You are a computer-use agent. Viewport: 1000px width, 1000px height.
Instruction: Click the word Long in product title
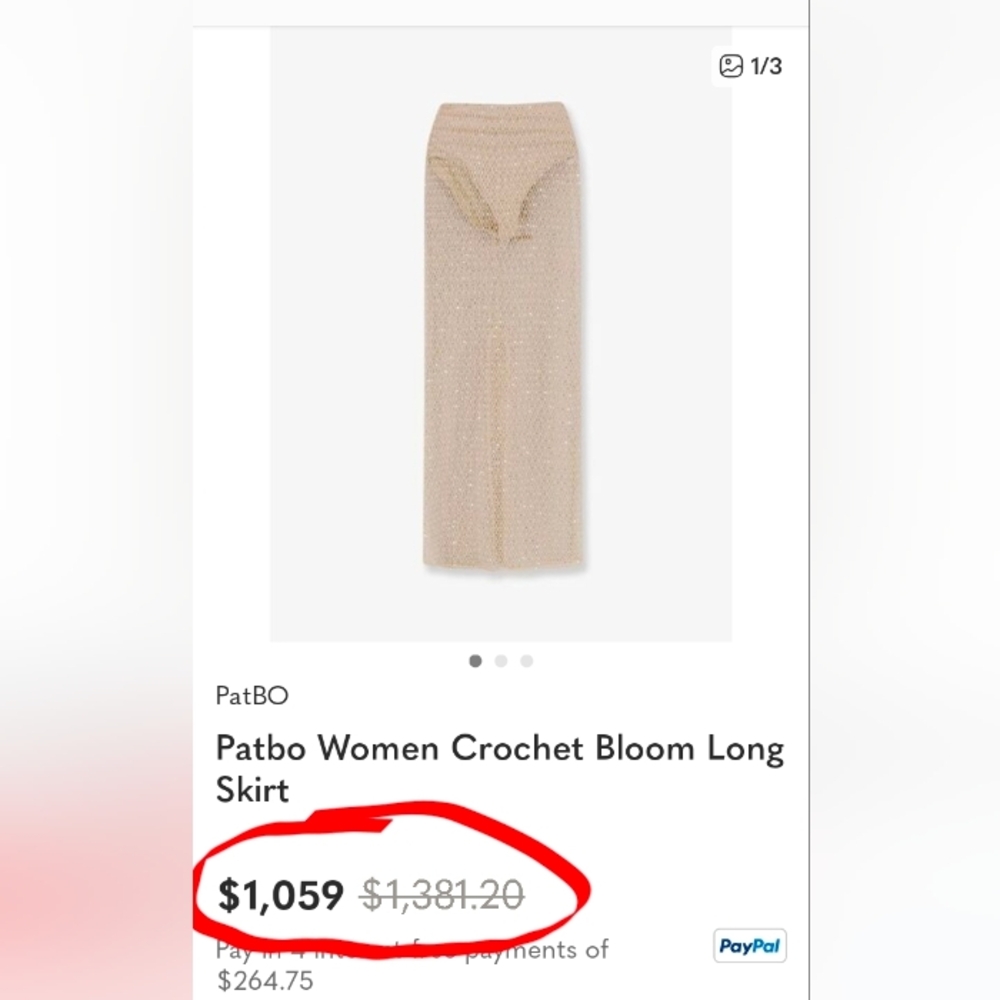click(746, 749)
